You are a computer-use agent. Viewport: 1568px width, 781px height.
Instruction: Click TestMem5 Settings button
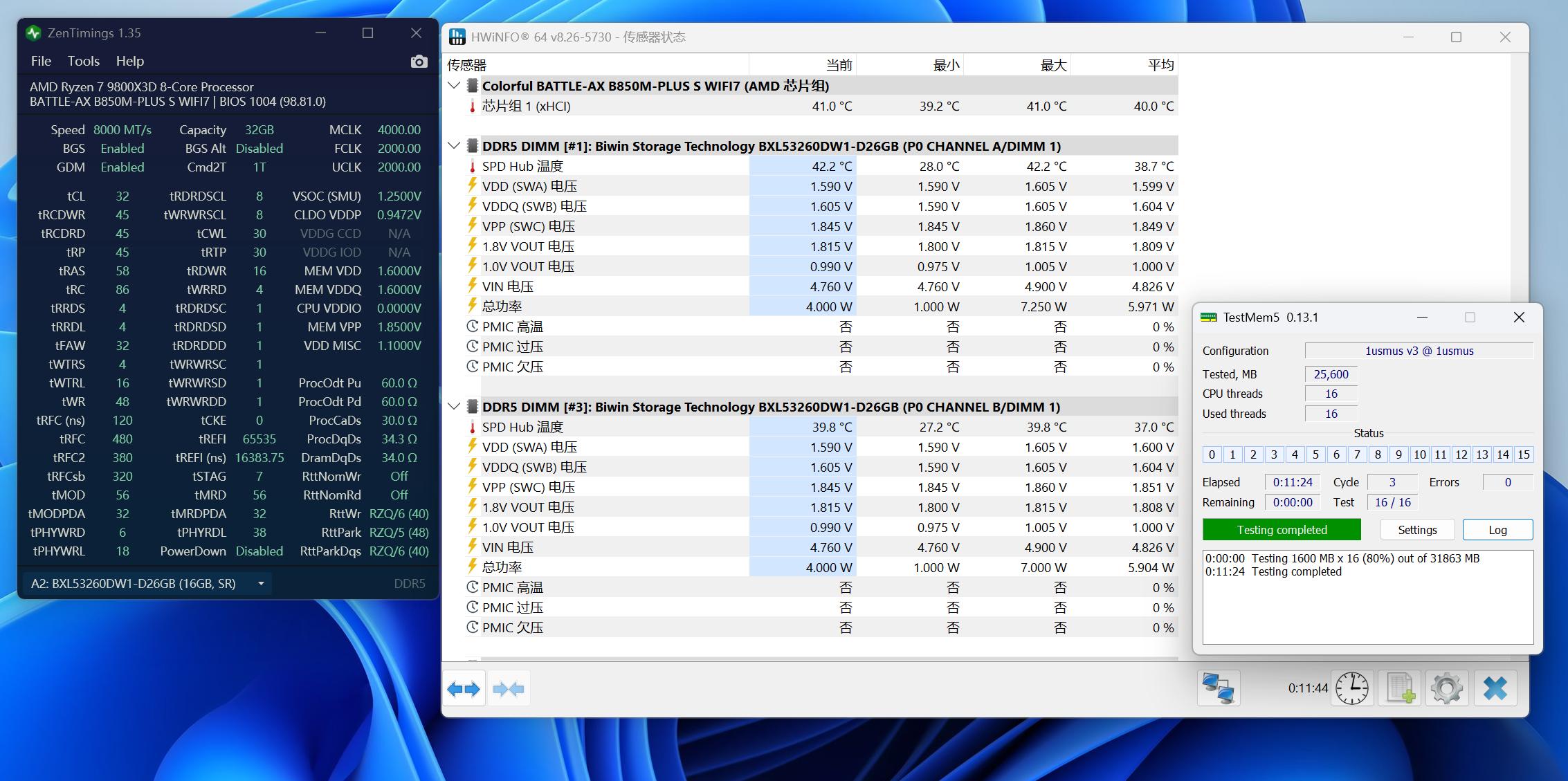(x=1417, y=530)
